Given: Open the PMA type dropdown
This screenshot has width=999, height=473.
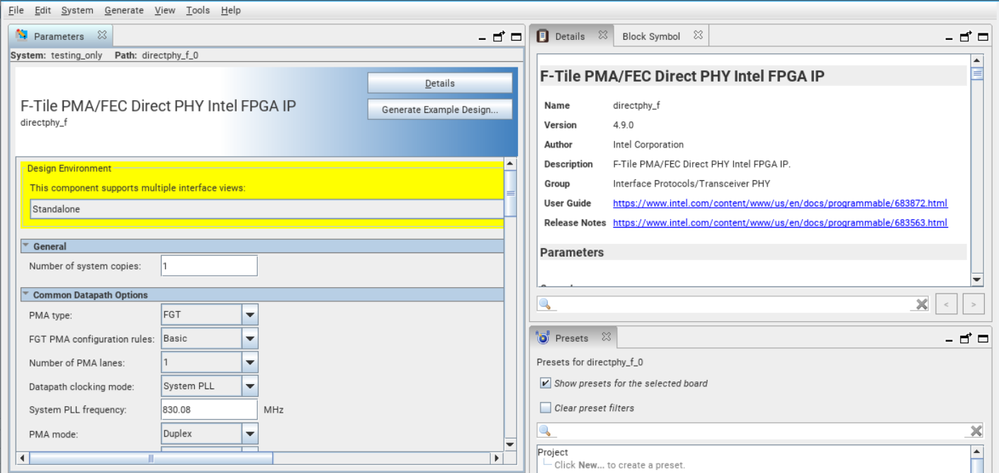Looking at the screenshot, I should [250, 315].
